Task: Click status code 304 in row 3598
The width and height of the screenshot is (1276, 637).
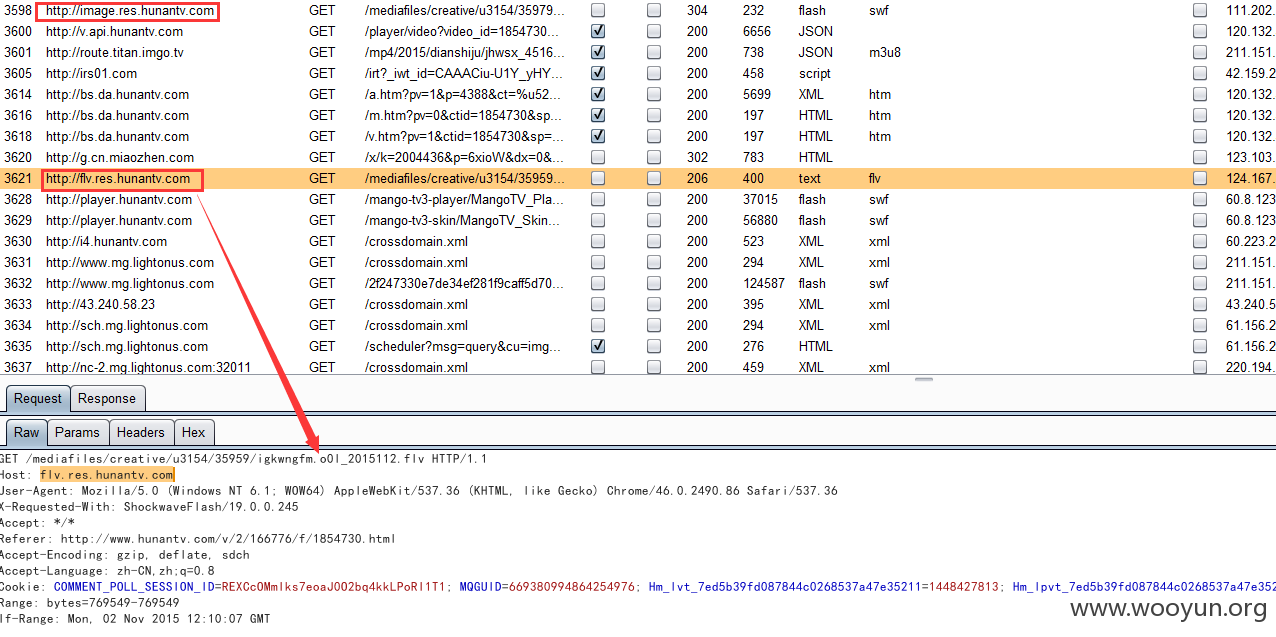Action: click(x=697, y=11)
